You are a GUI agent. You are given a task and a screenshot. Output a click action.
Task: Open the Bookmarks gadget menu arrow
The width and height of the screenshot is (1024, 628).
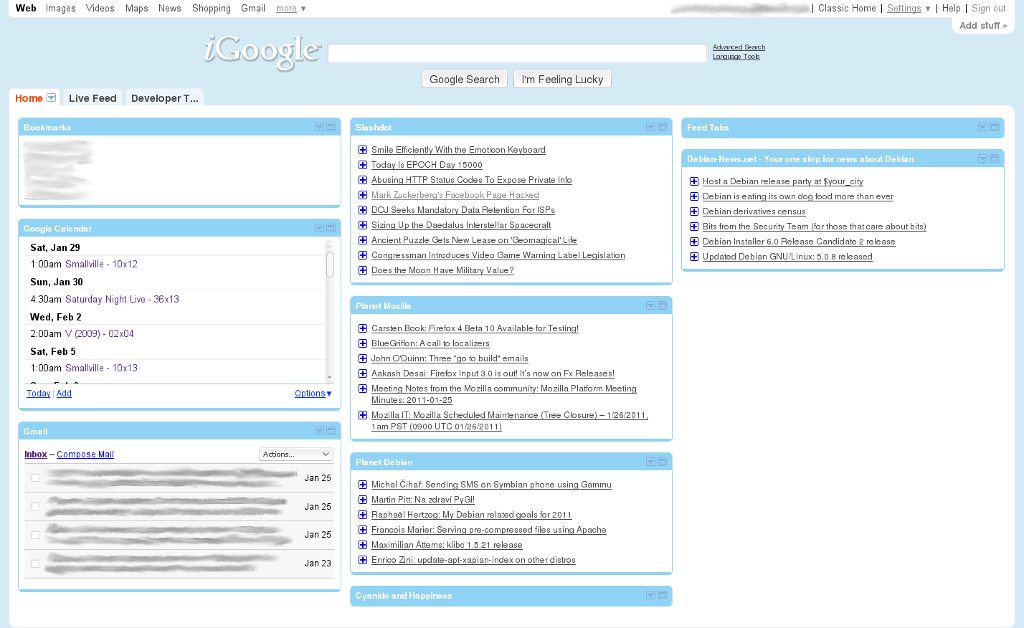coord(319,127)
